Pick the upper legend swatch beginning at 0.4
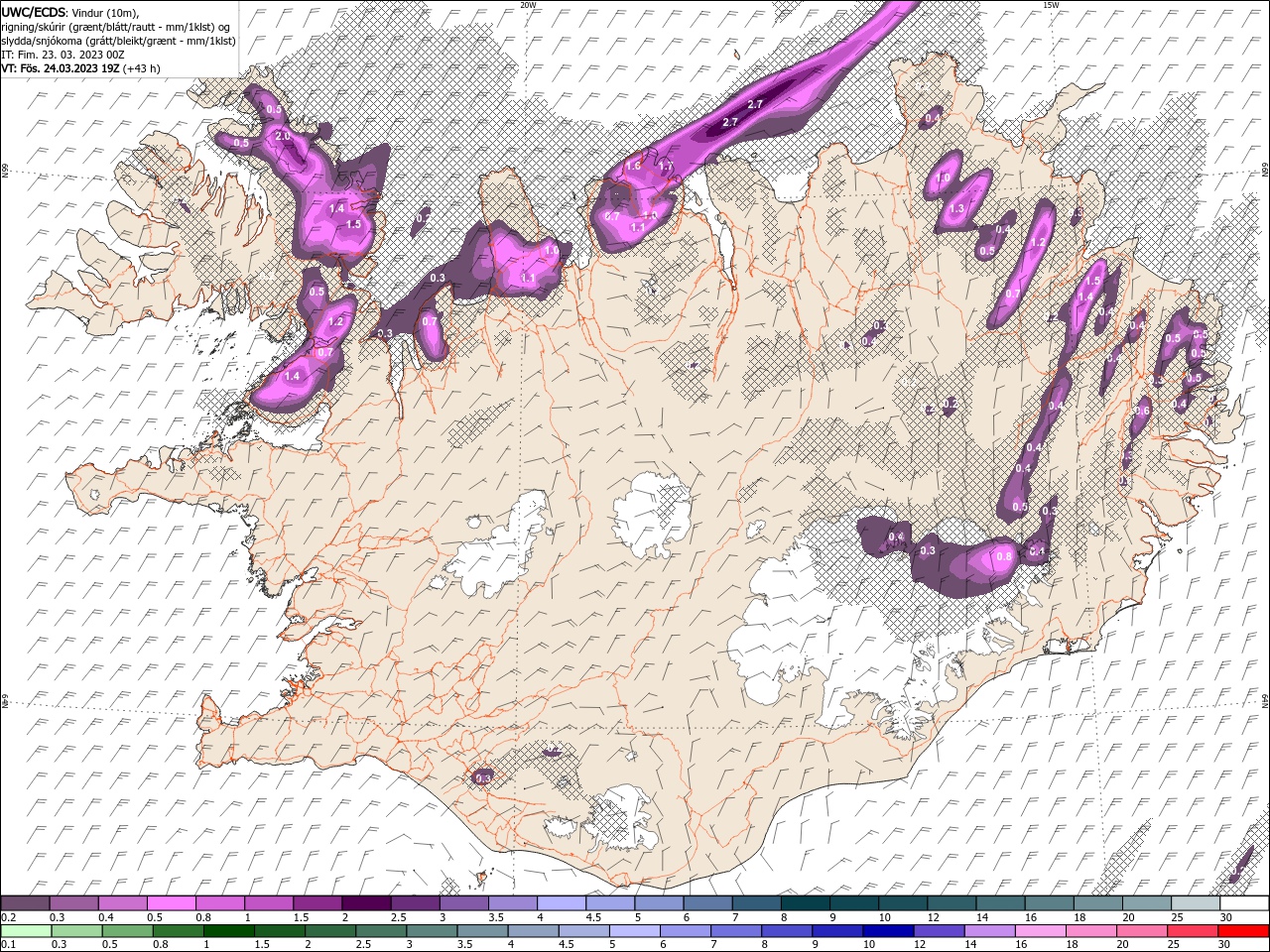The height and width of the screenshot is (952, 1270). (123, 902)
